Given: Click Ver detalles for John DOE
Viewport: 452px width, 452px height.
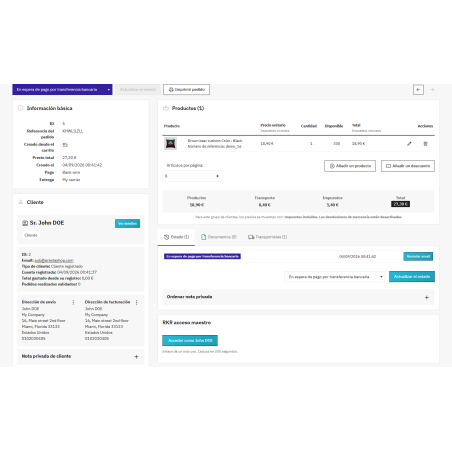Looking at the screenshot, I should click(127, 223).
